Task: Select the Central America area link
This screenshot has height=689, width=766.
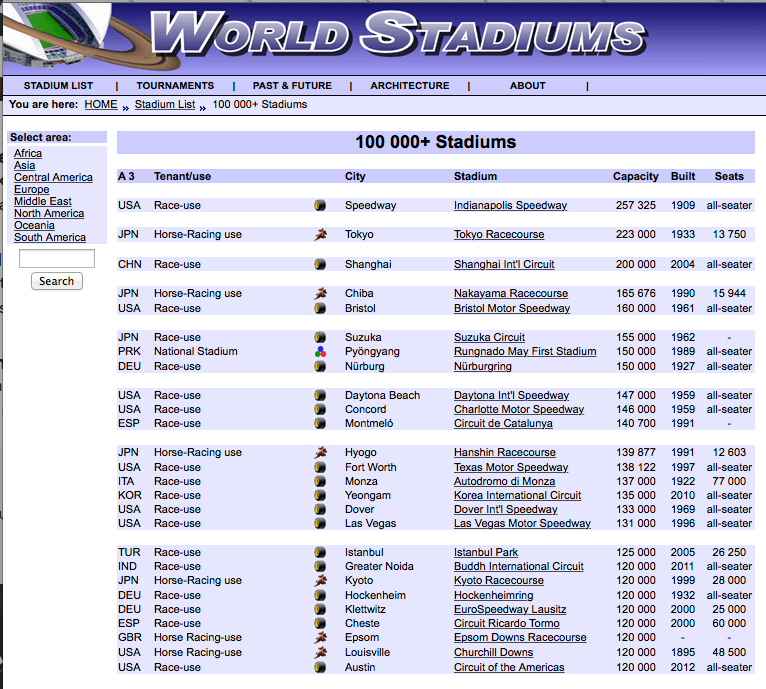Action: [53, 177]
